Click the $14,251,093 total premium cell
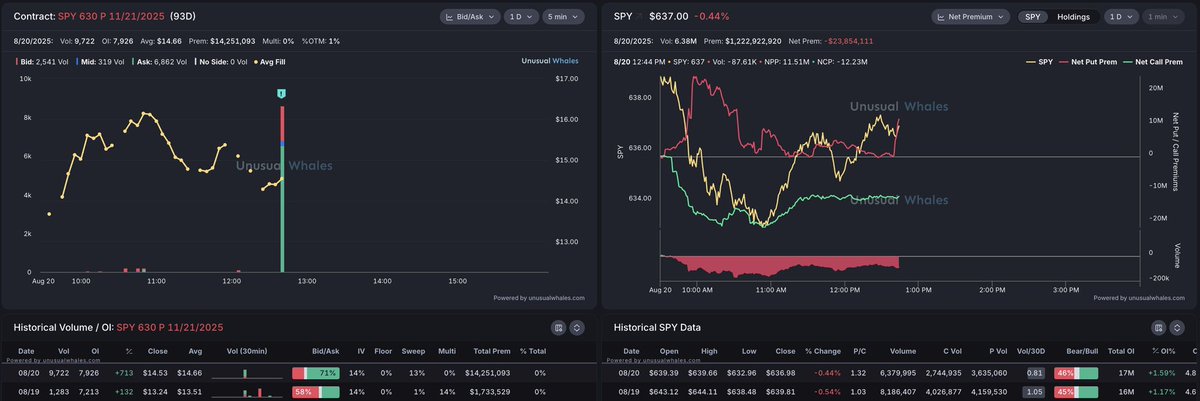The width and height of the screenshot is (1200, 401). point(486,372)
